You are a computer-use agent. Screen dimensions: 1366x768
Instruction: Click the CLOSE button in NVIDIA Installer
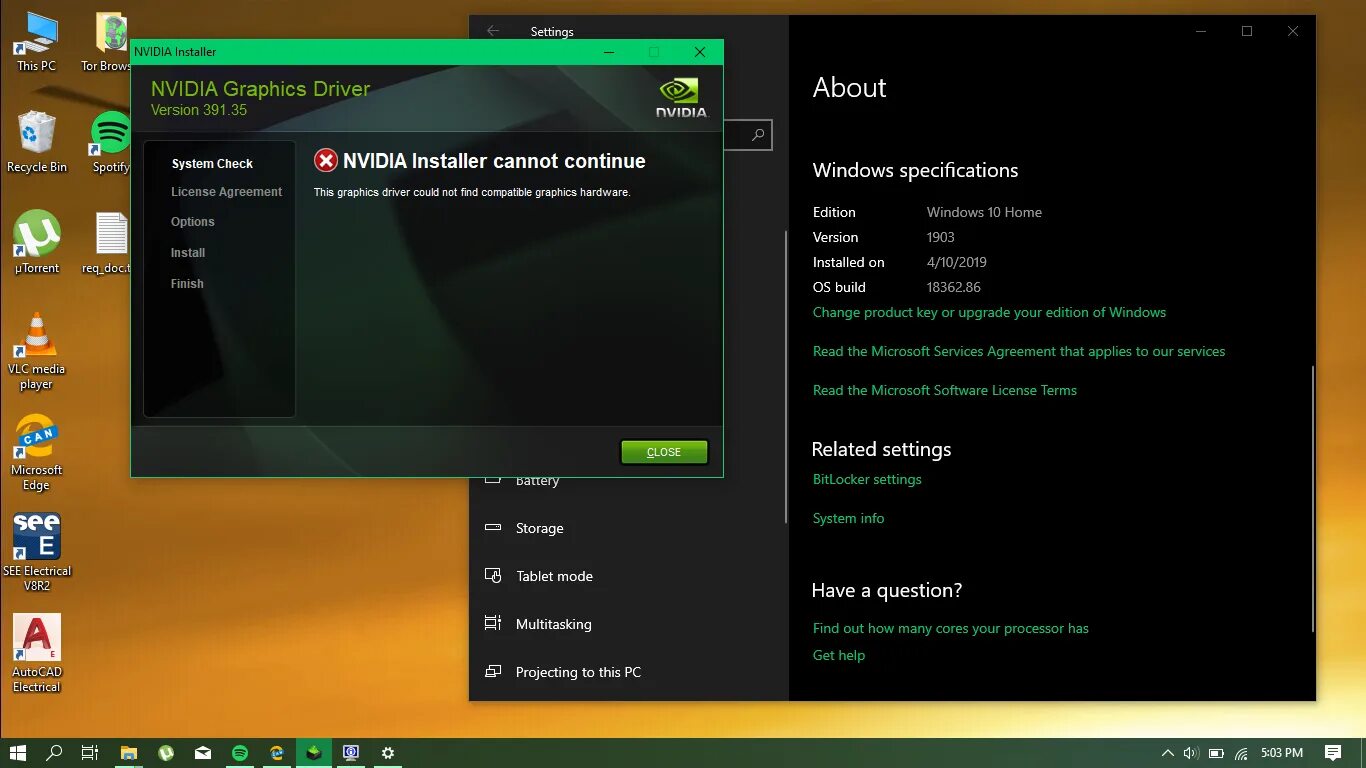(x=664, y=452)
